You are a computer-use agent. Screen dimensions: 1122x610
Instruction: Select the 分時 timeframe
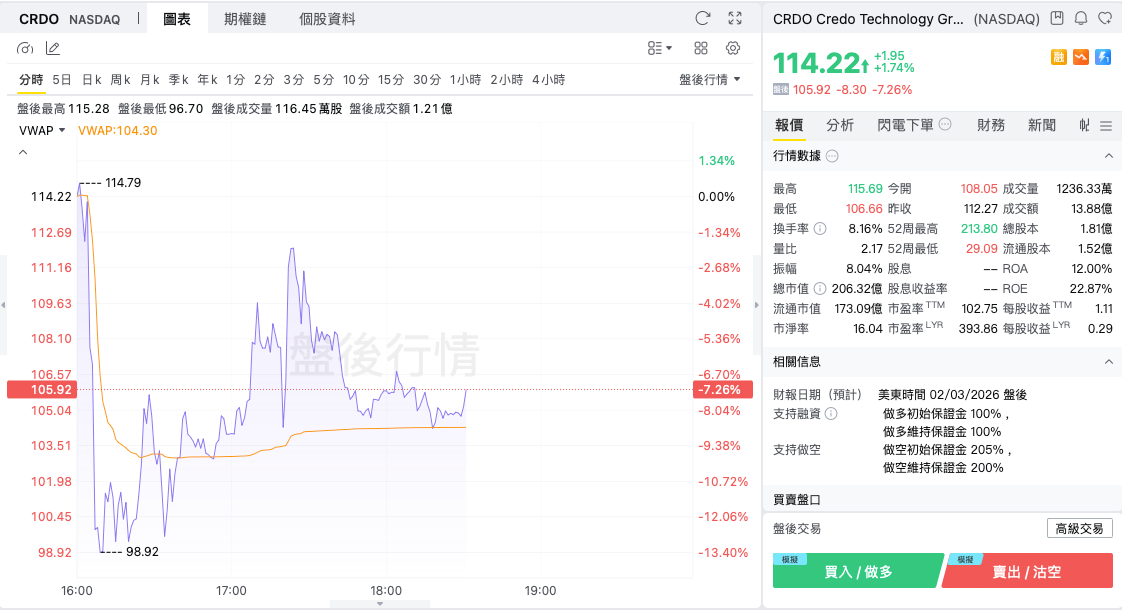[x=31, y=79]
